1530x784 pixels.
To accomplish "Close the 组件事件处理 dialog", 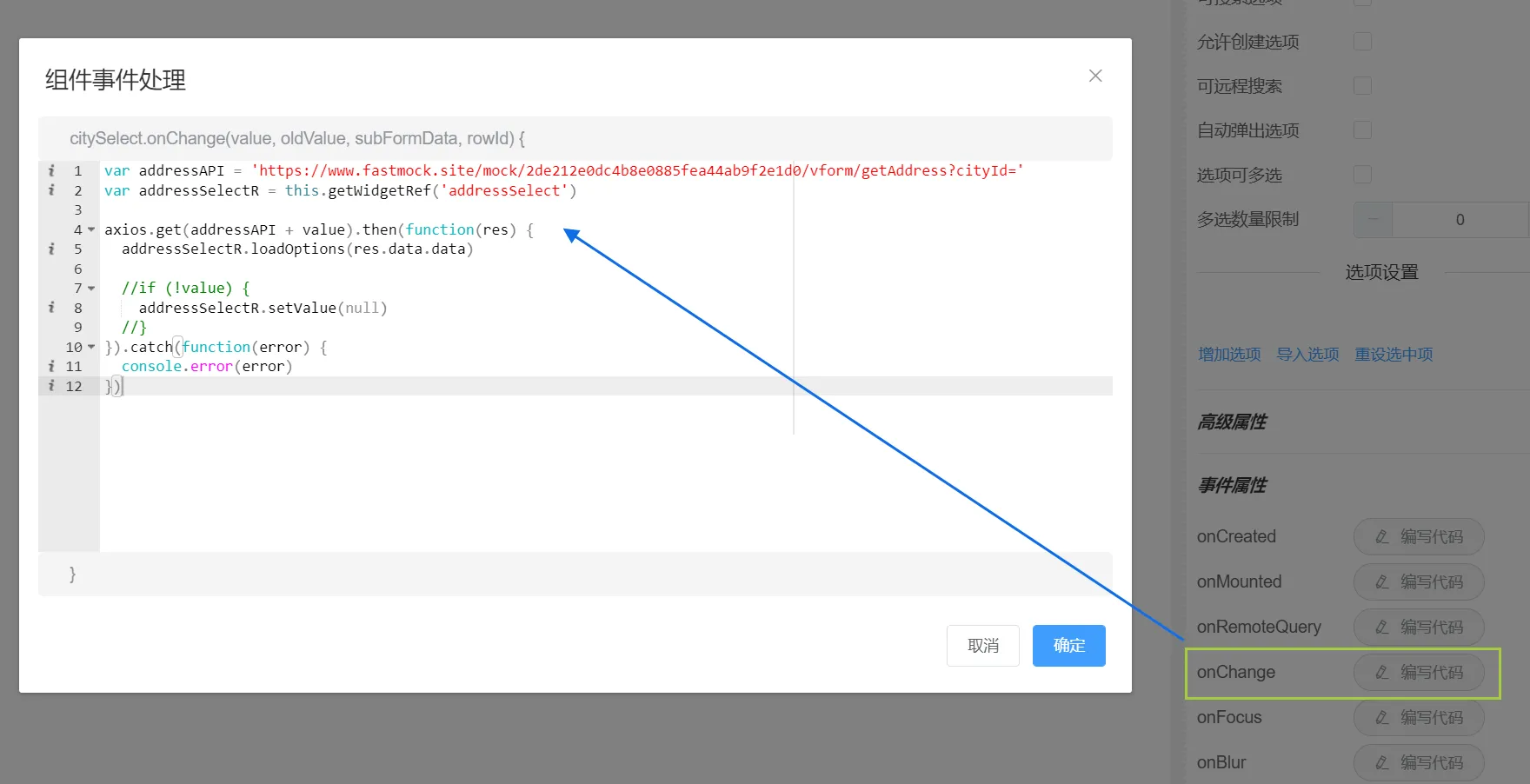I will pos(1095,76).
